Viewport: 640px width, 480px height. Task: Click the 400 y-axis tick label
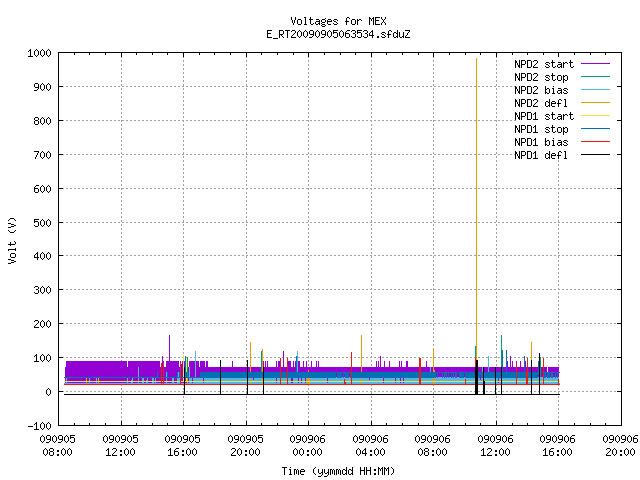pos(42,256)
